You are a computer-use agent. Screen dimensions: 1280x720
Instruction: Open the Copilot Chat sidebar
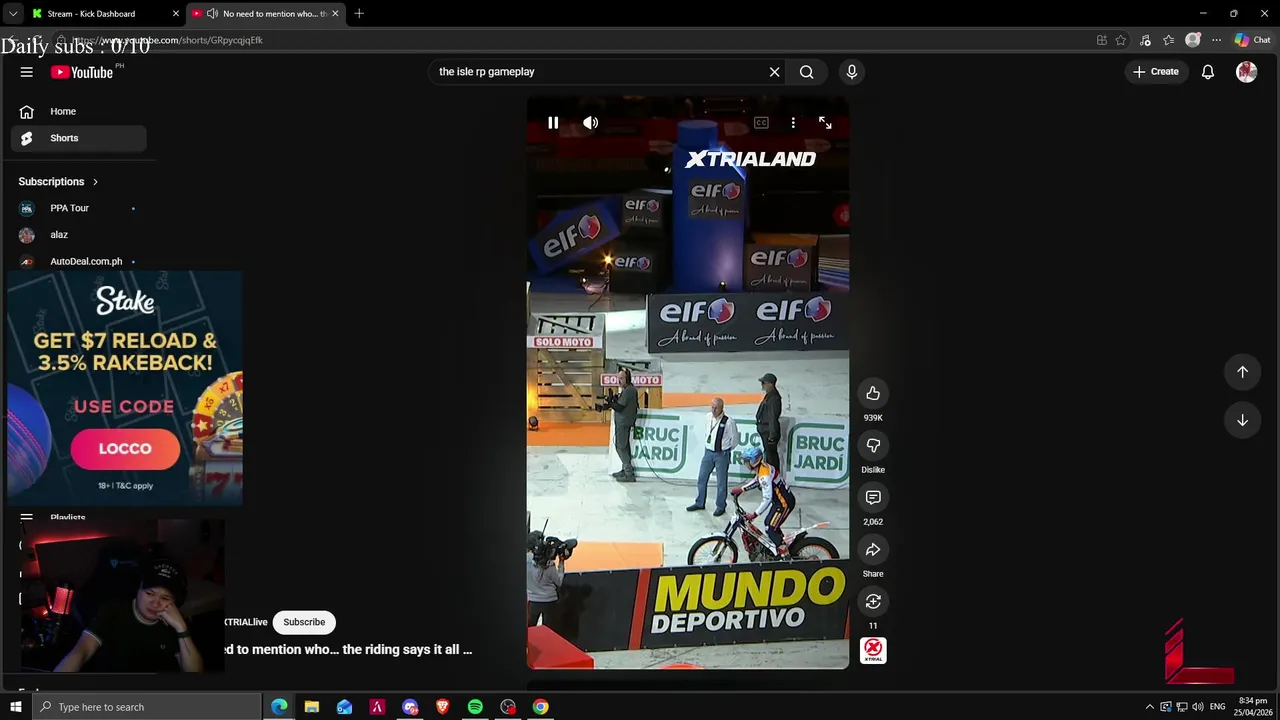click(1252, 40)
